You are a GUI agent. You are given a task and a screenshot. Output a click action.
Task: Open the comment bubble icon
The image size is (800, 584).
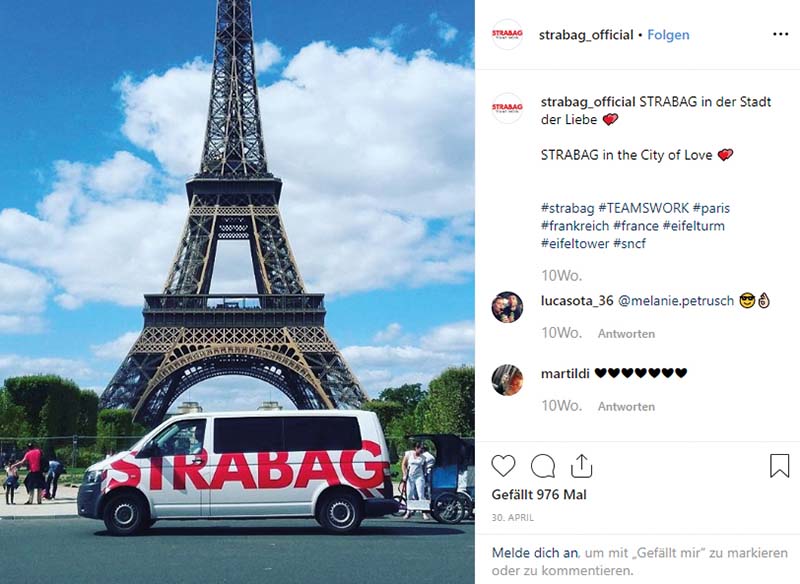543,466
